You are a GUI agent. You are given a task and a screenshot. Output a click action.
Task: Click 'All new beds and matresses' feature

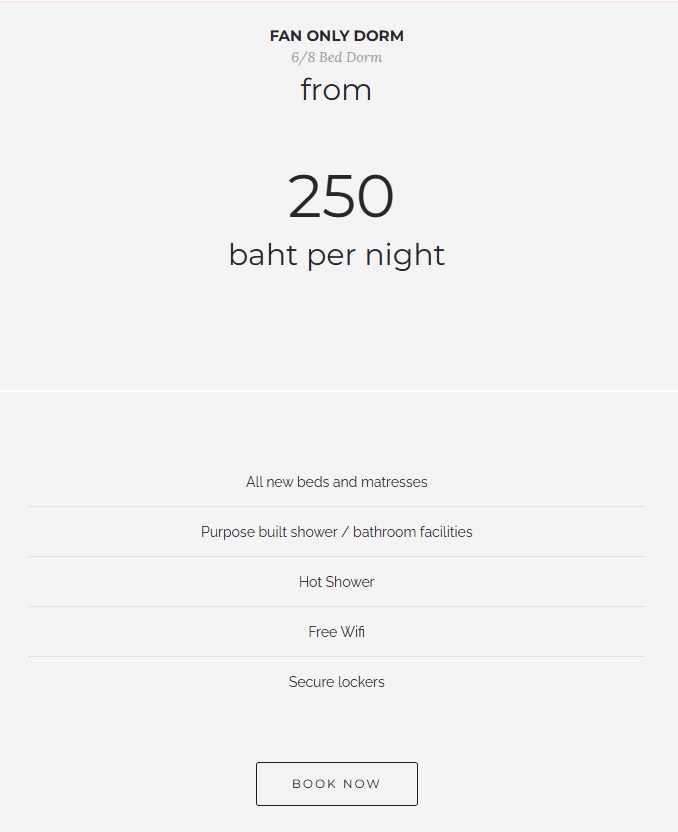pyautogui.click(x=337, y=482)
